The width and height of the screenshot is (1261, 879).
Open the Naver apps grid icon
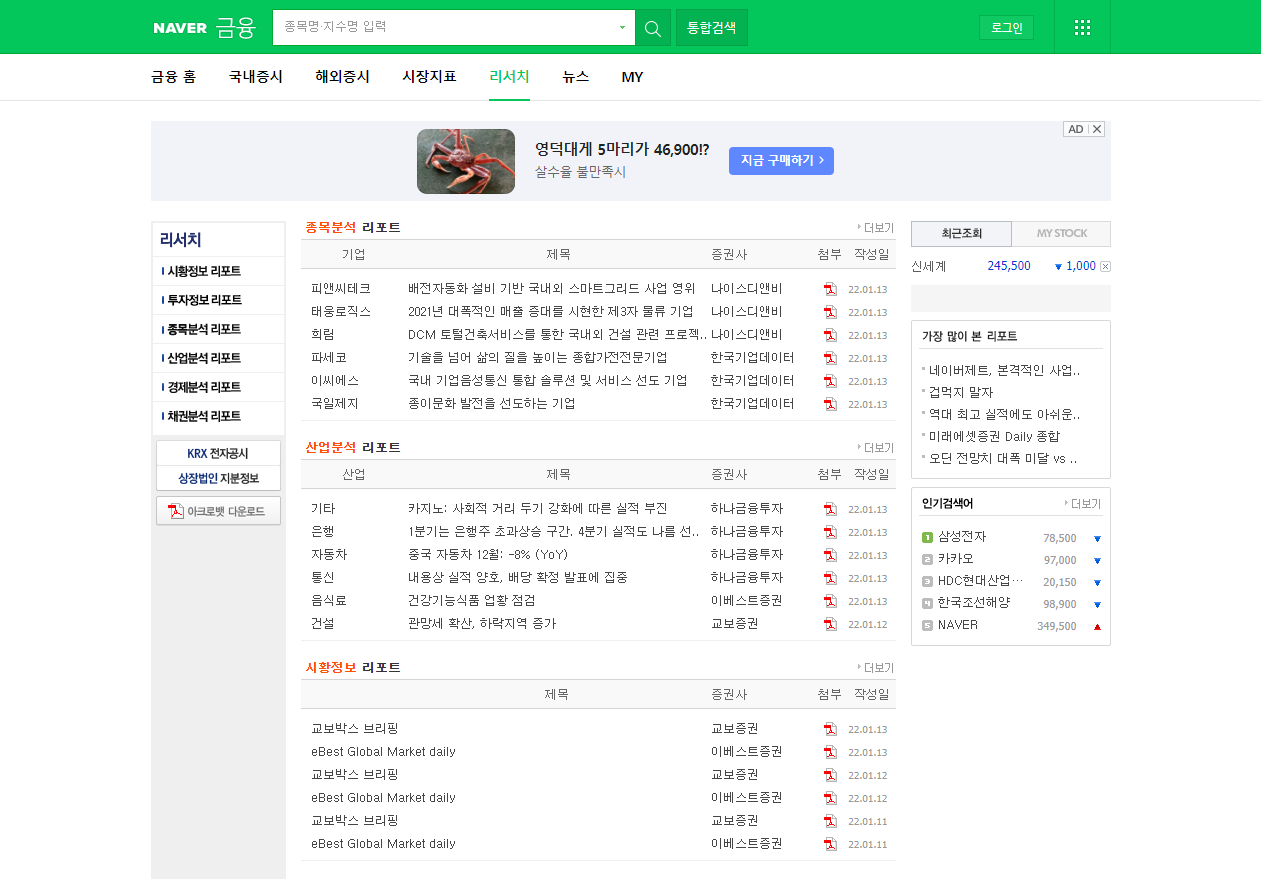click(x=1082, y=28)
